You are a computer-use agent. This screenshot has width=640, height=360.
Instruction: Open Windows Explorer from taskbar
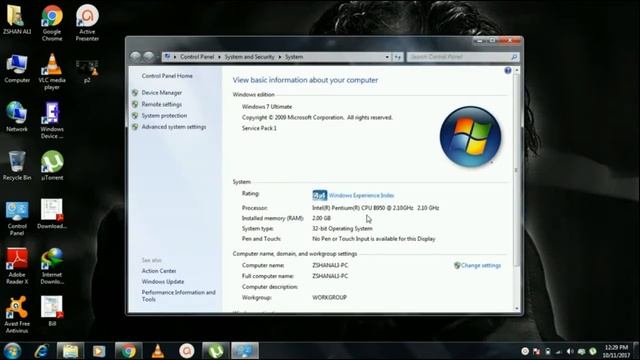click(x=70, y=351)
